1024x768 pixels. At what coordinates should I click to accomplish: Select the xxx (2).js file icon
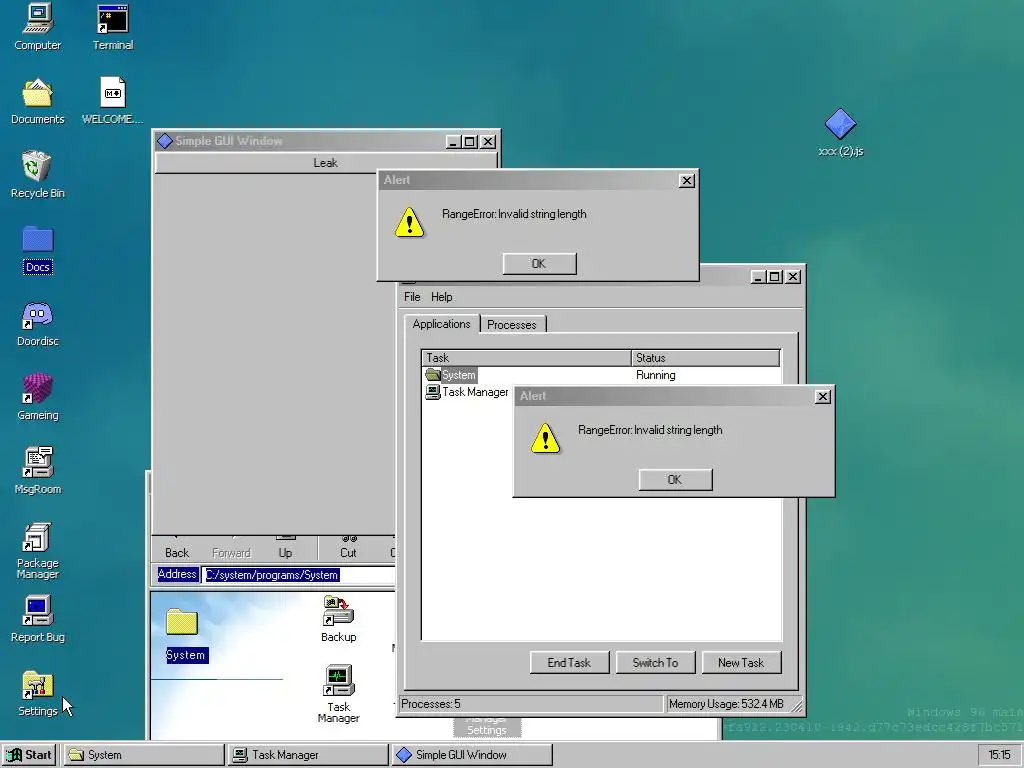click(840, 133)
